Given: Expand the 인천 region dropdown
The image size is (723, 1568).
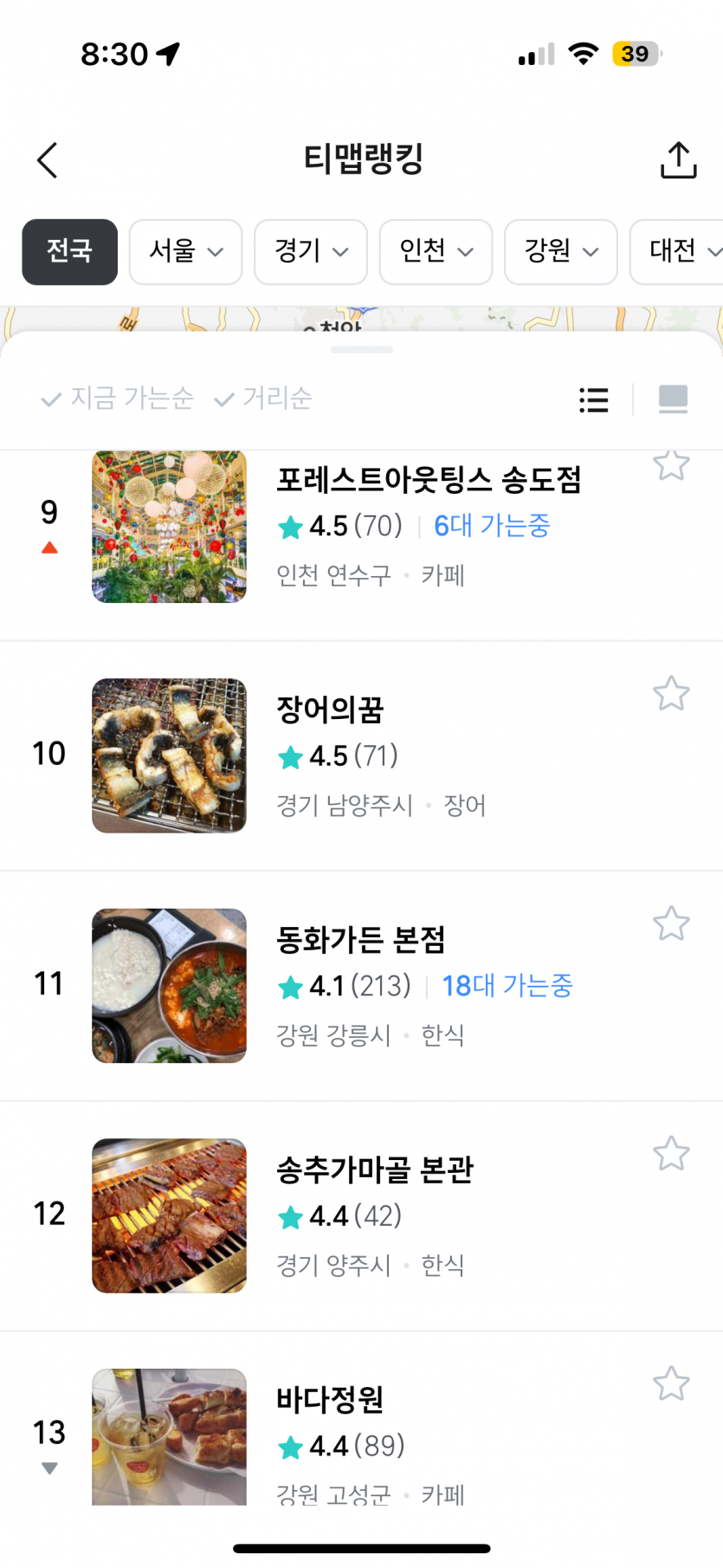Looking at the screenshot, I should click(x=436, y=251).
